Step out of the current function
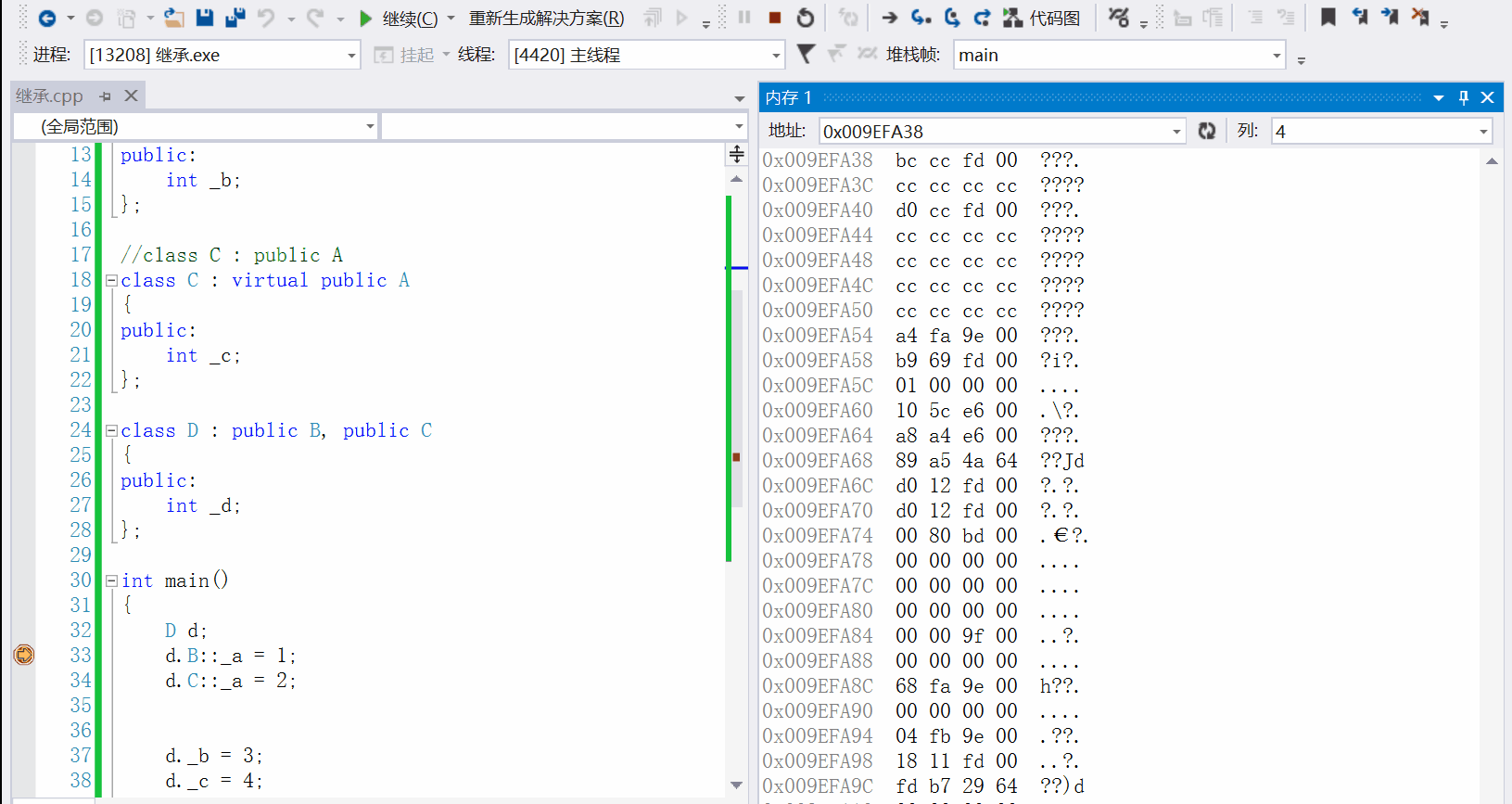Viewport: 1512px width, 804px height. pos(982,18)
